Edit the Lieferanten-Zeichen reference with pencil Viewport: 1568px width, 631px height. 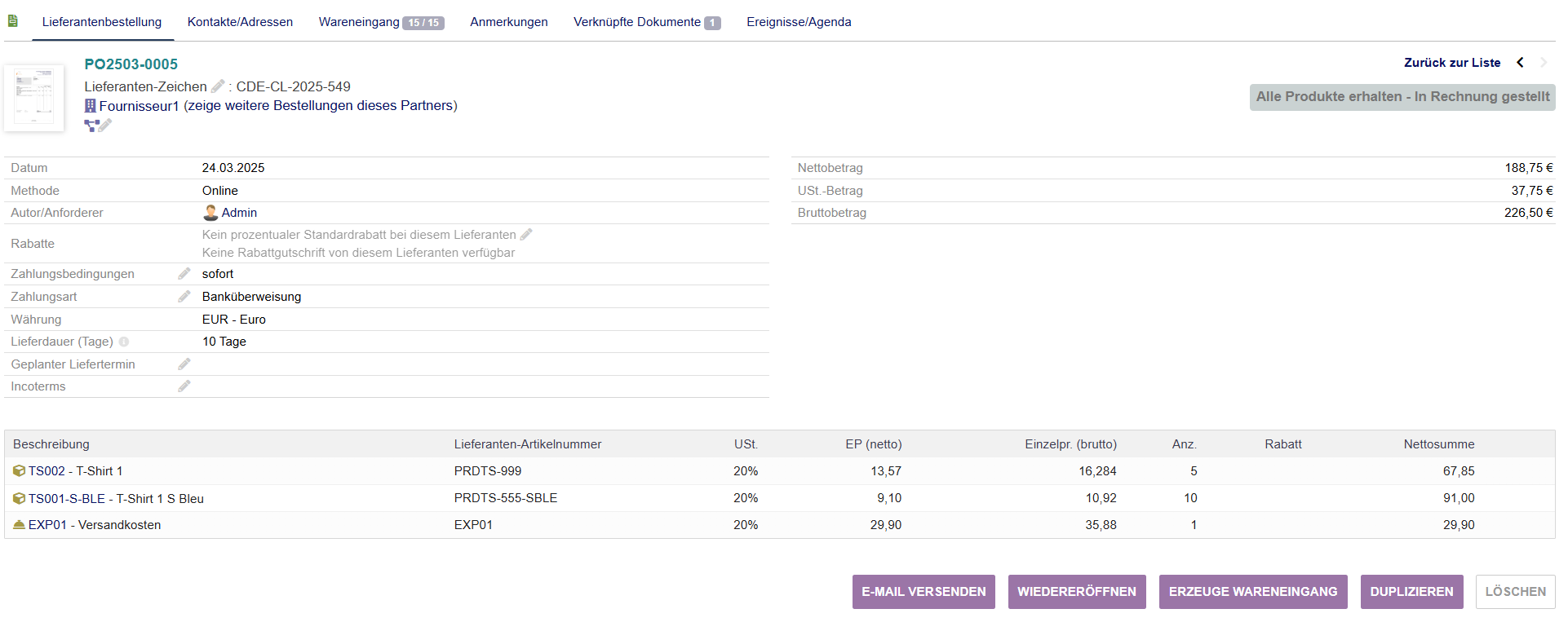218,86
